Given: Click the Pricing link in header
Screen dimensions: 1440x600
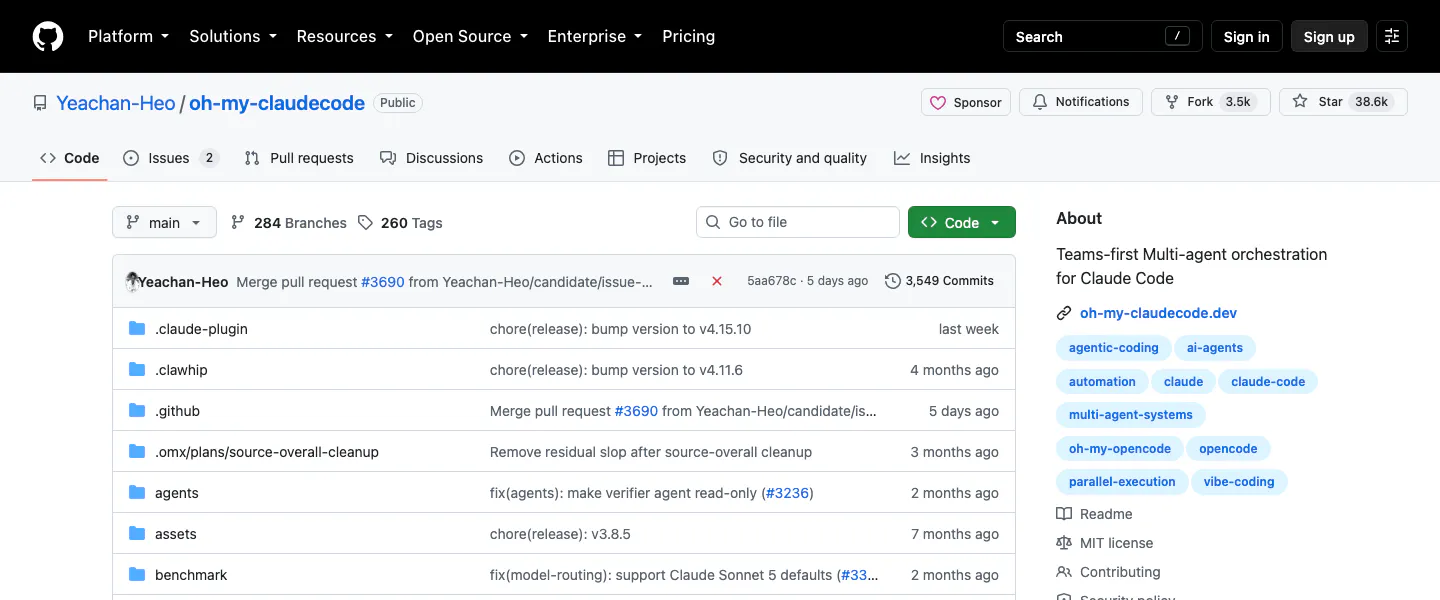Looking at the screenshot, I should 689,36.
